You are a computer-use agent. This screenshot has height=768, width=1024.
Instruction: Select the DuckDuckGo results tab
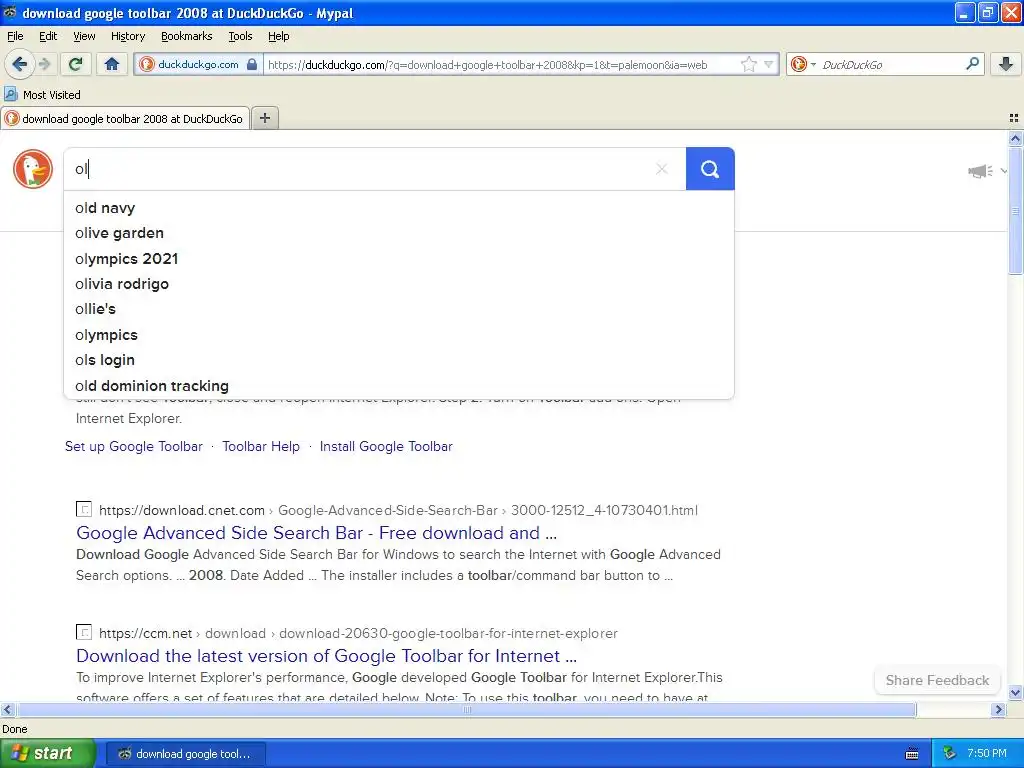[x=125, y=118]
